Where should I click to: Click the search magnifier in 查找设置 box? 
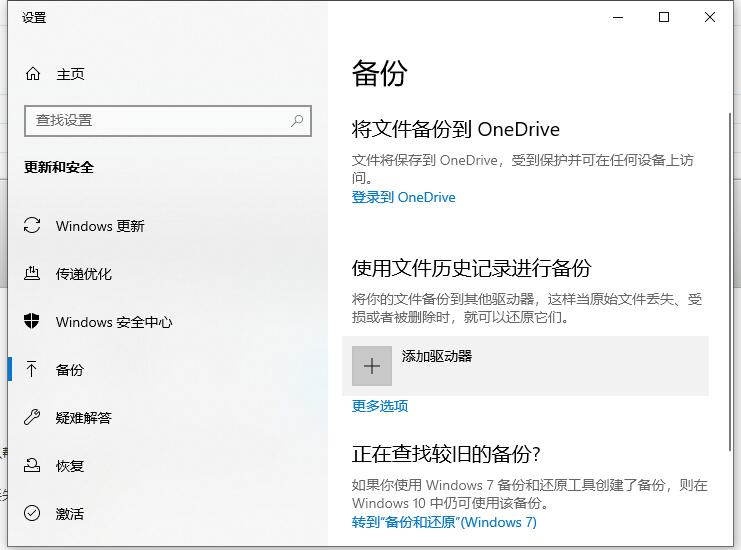click(x=297, y=120)
